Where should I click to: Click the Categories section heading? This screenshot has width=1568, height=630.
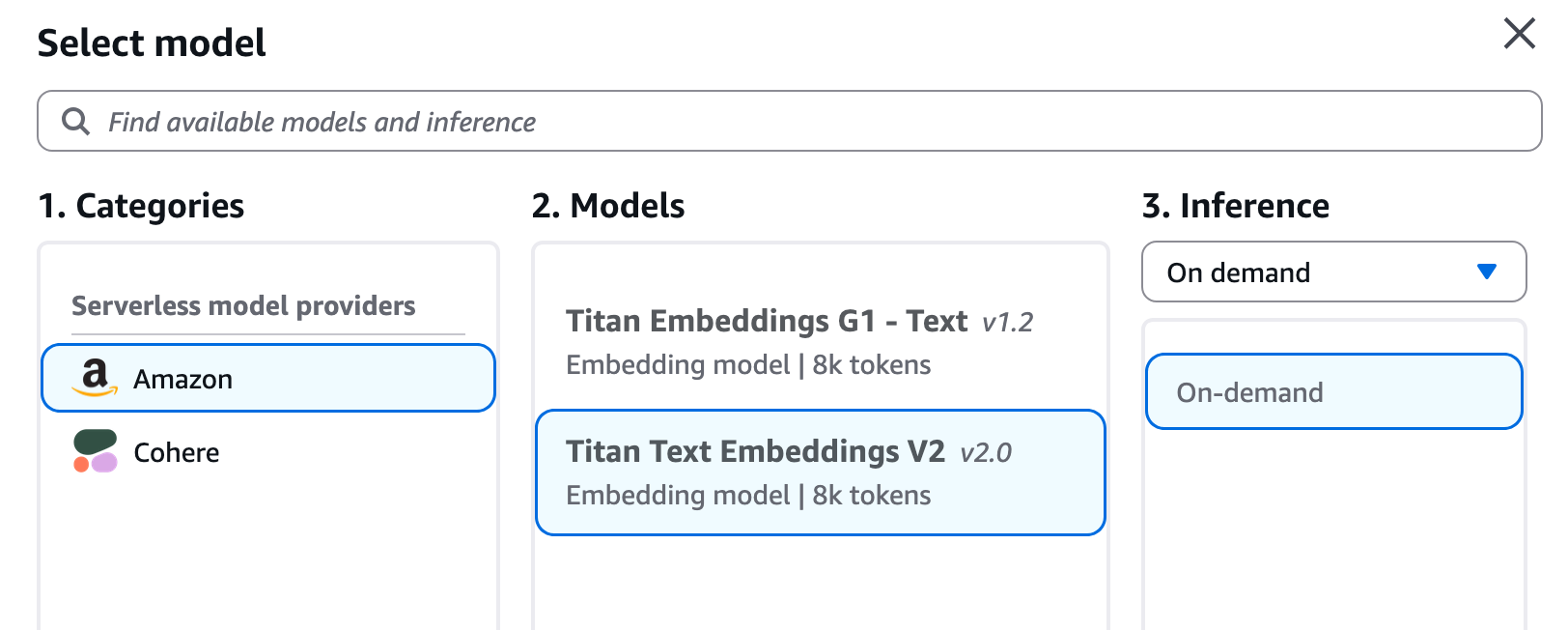point(141,205)
